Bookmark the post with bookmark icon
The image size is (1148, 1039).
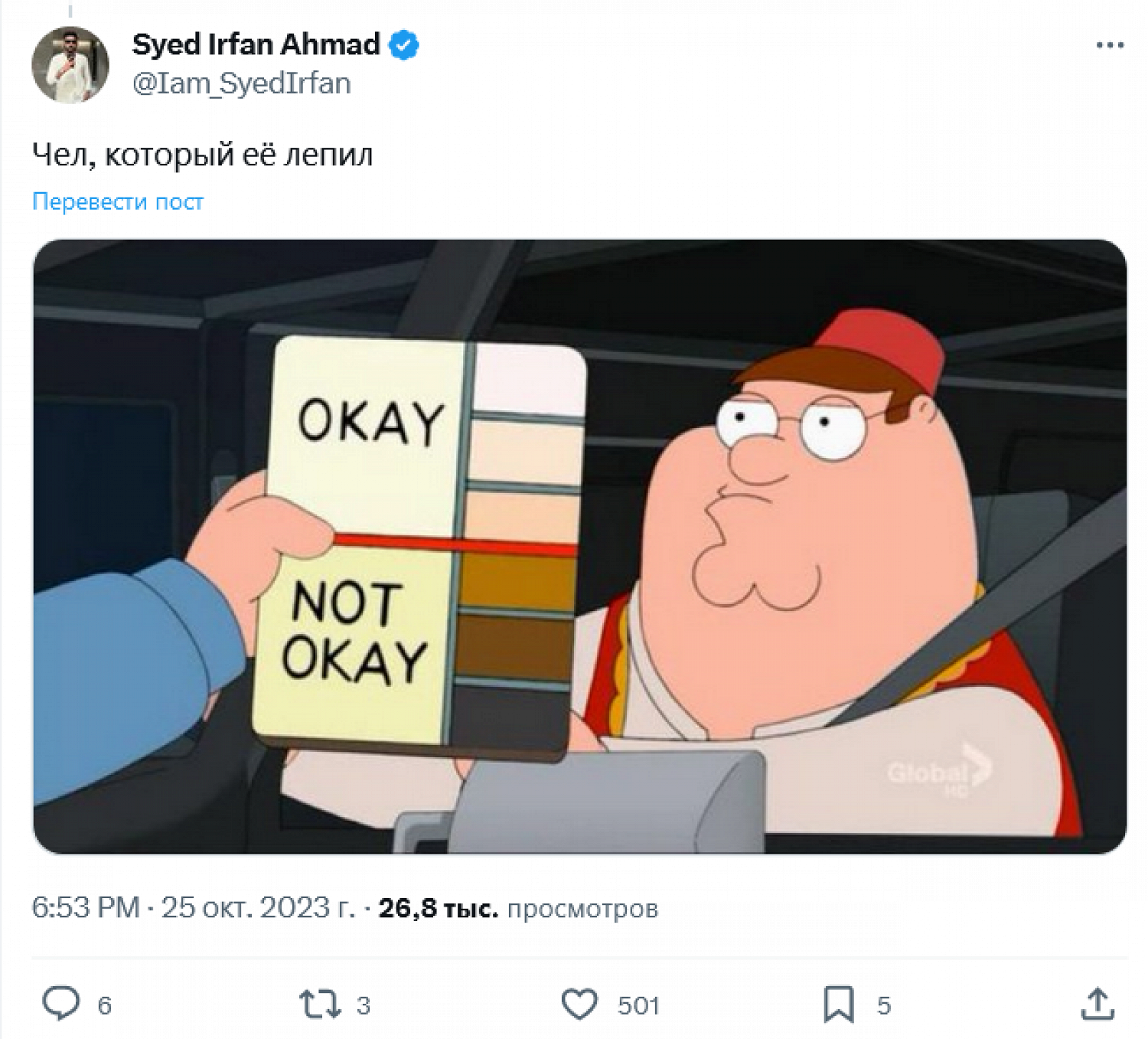pos(839,1005)
